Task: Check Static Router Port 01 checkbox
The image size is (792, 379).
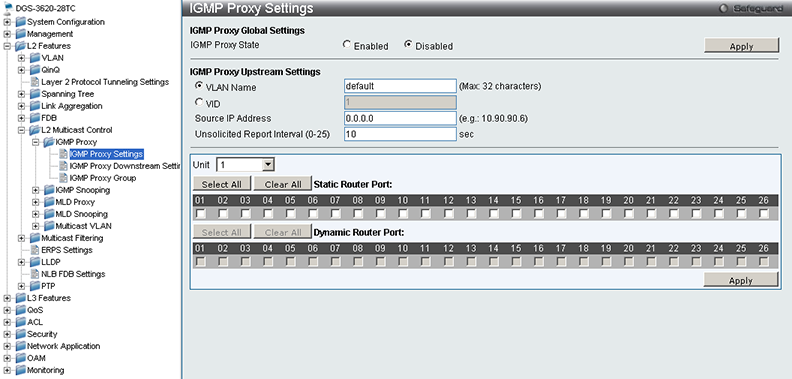Action: point(201,214)
